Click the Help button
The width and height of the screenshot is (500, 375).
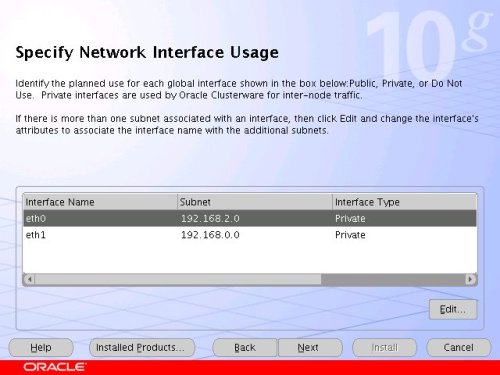coord(41,348)
